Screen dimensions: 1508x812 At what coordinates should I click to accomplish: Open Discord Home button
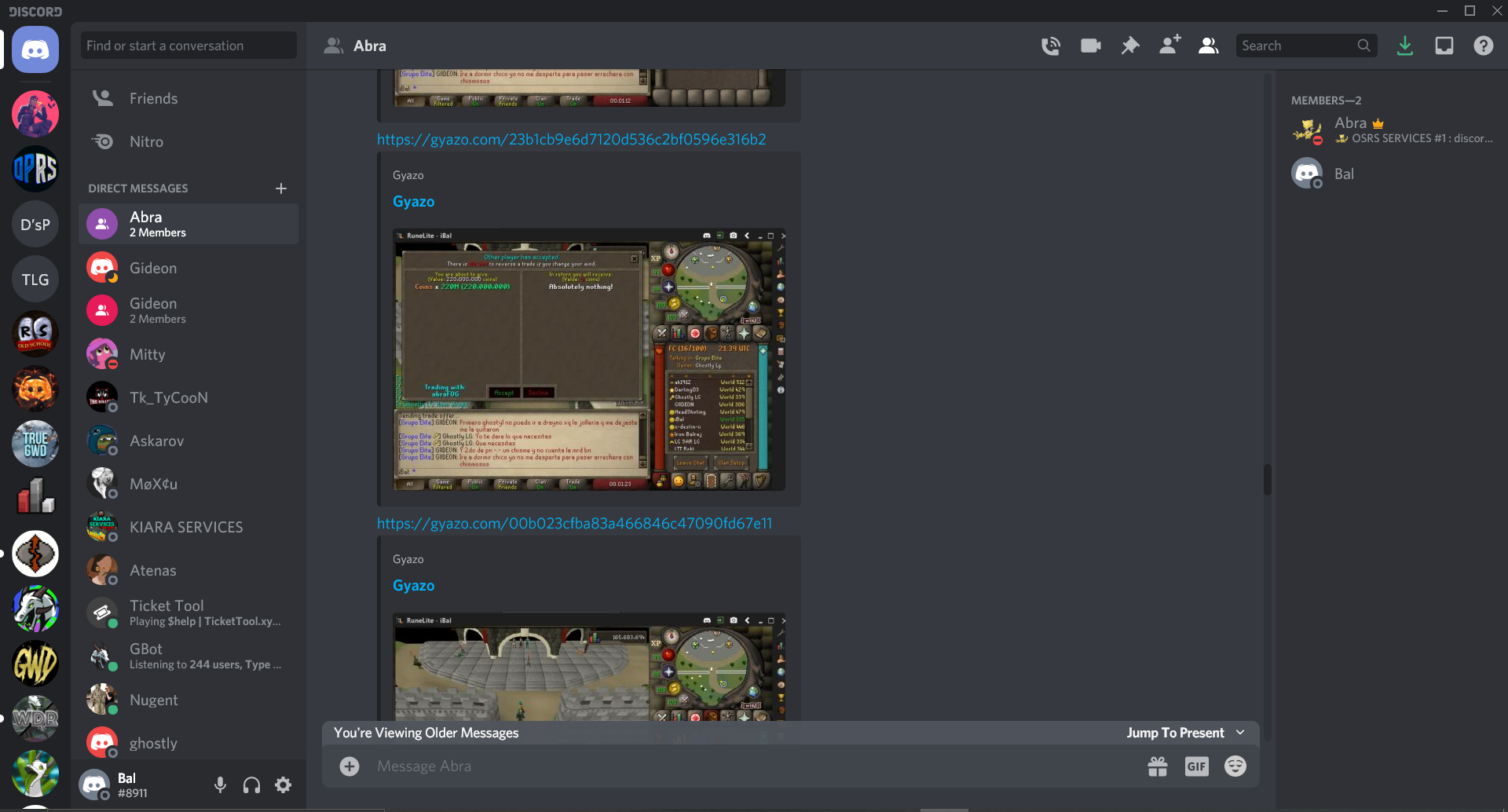click(35, 49)
